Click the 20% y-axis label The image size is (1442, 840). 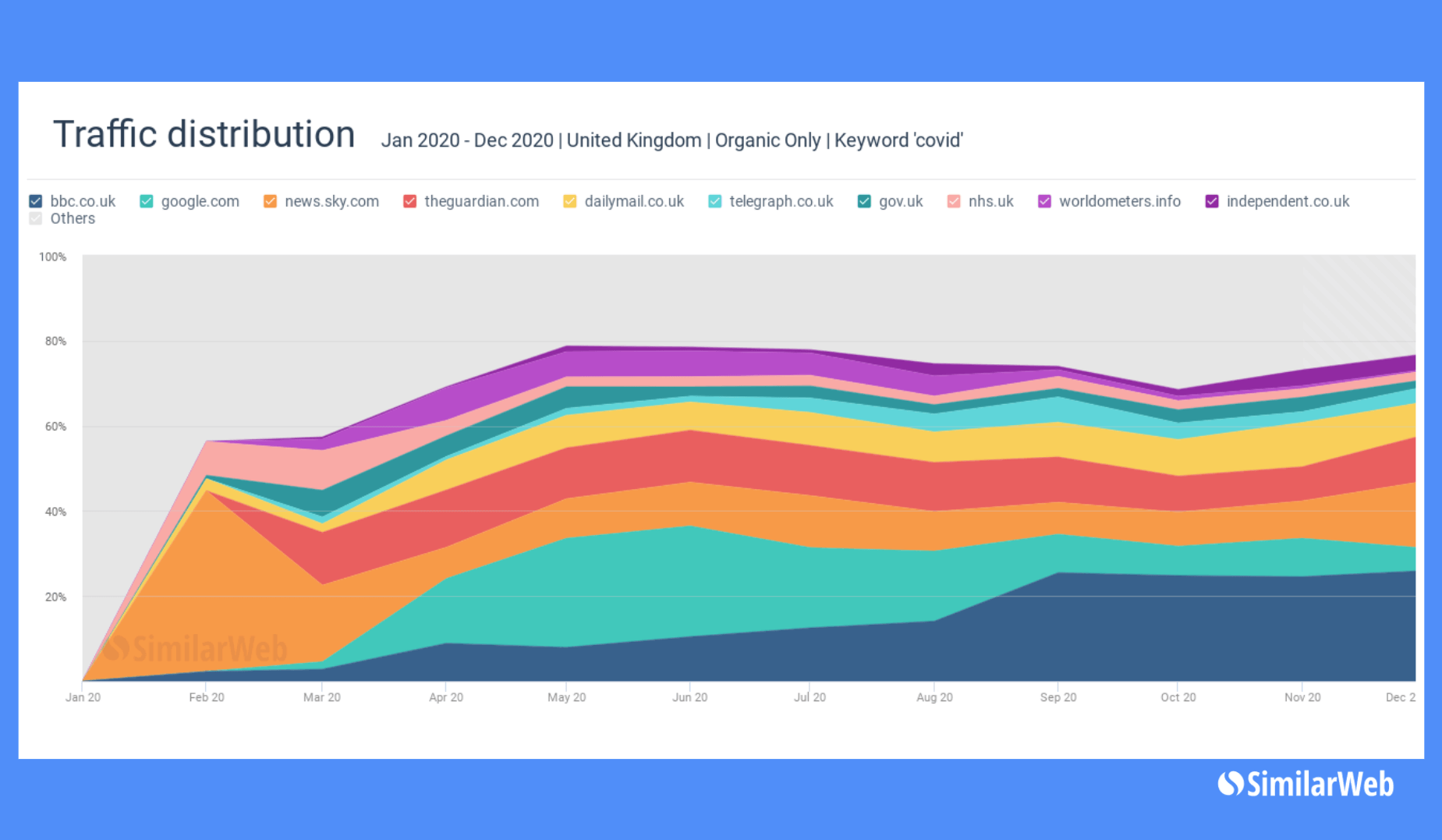[x=55, y=597]
